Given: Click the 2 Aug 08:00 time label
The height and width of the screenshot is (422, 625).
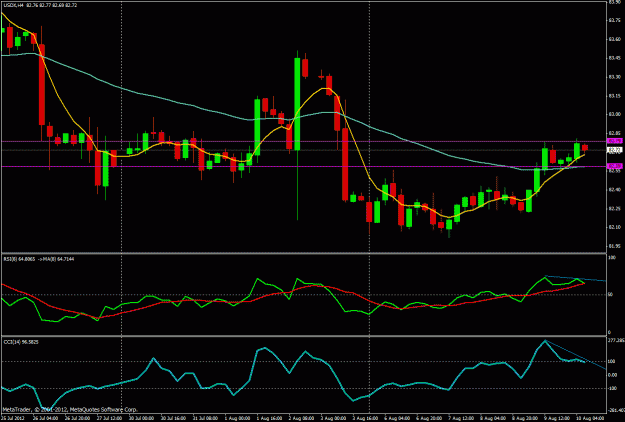Looking at the screenshot, I should click(x=300, y=418).
